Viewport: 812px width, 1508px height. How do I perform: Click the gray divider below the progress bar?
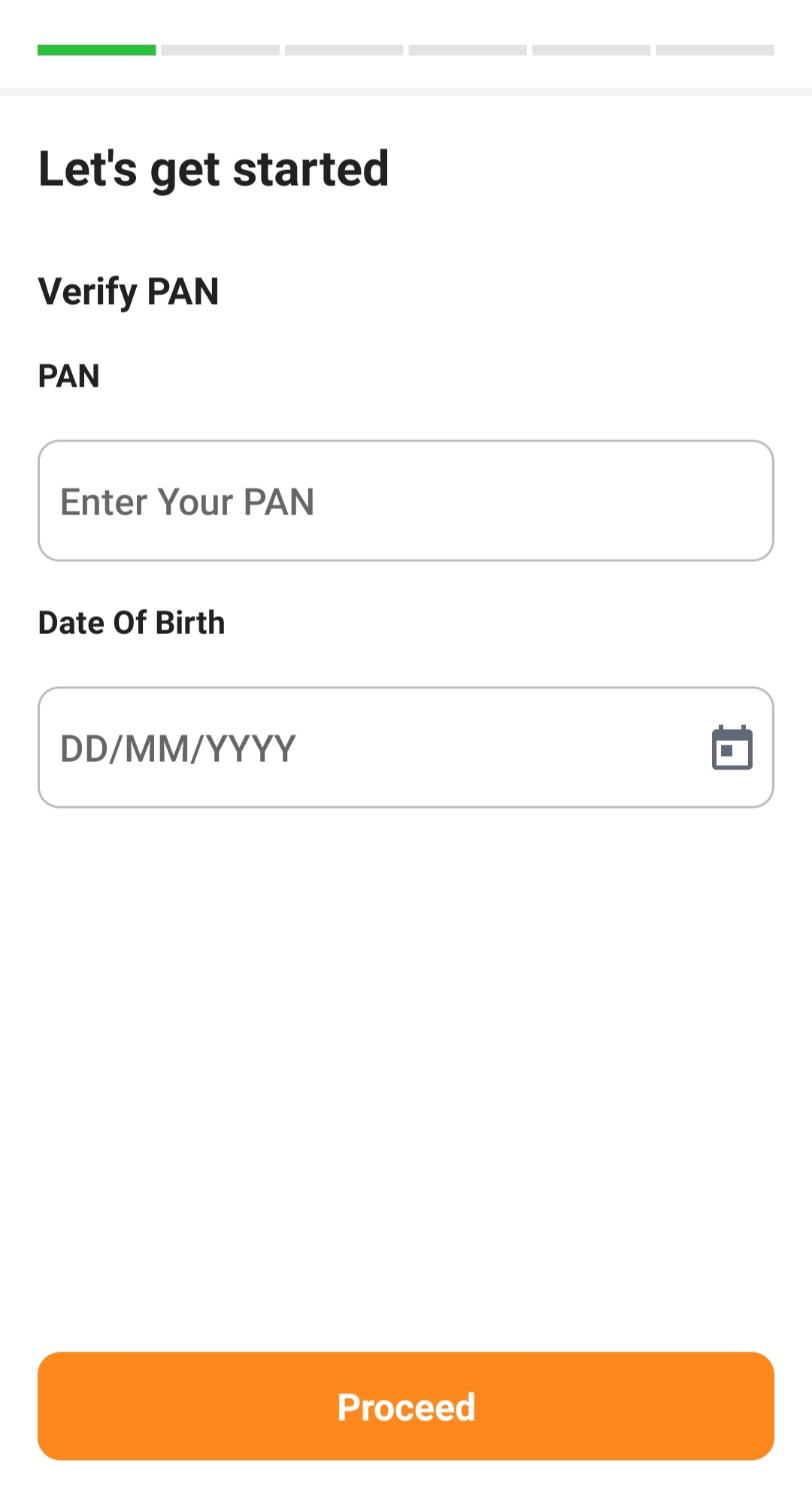tap(406, 92)
